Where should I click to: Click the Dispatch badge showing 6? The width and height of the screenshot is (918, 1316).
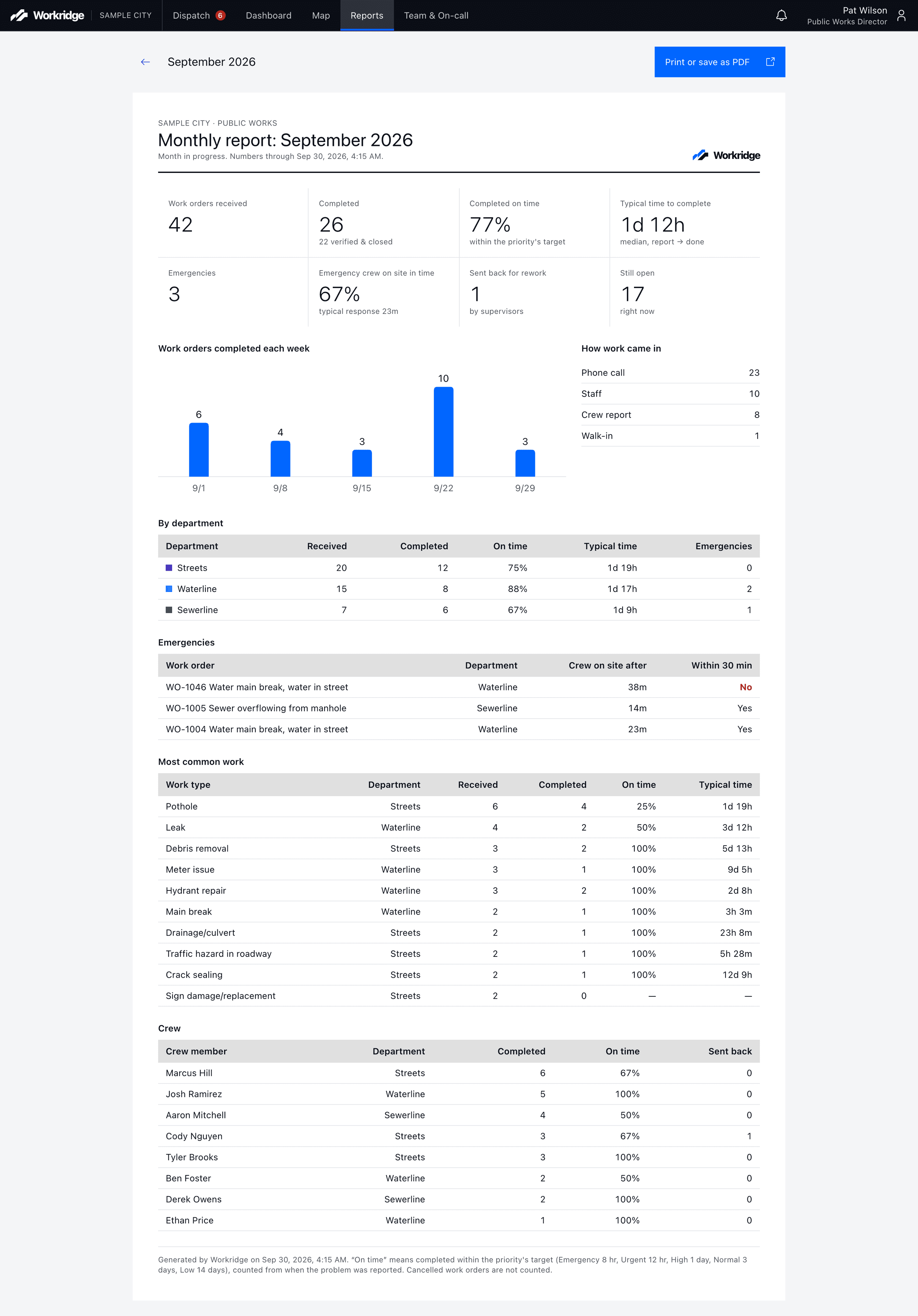click(220, 15)
